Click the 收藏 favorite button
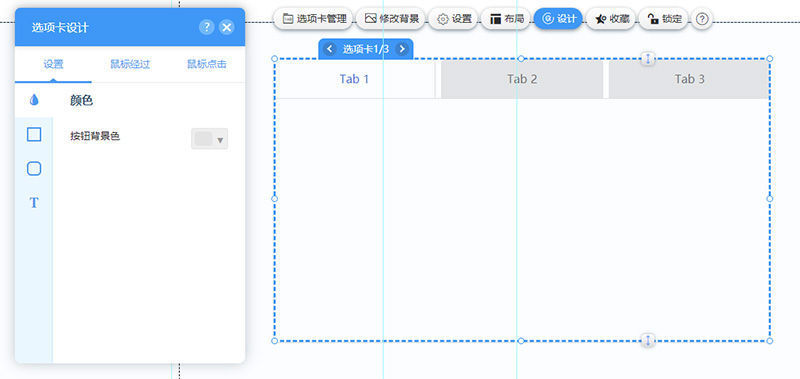Screen dimensions: 800x379 (611, 19)
